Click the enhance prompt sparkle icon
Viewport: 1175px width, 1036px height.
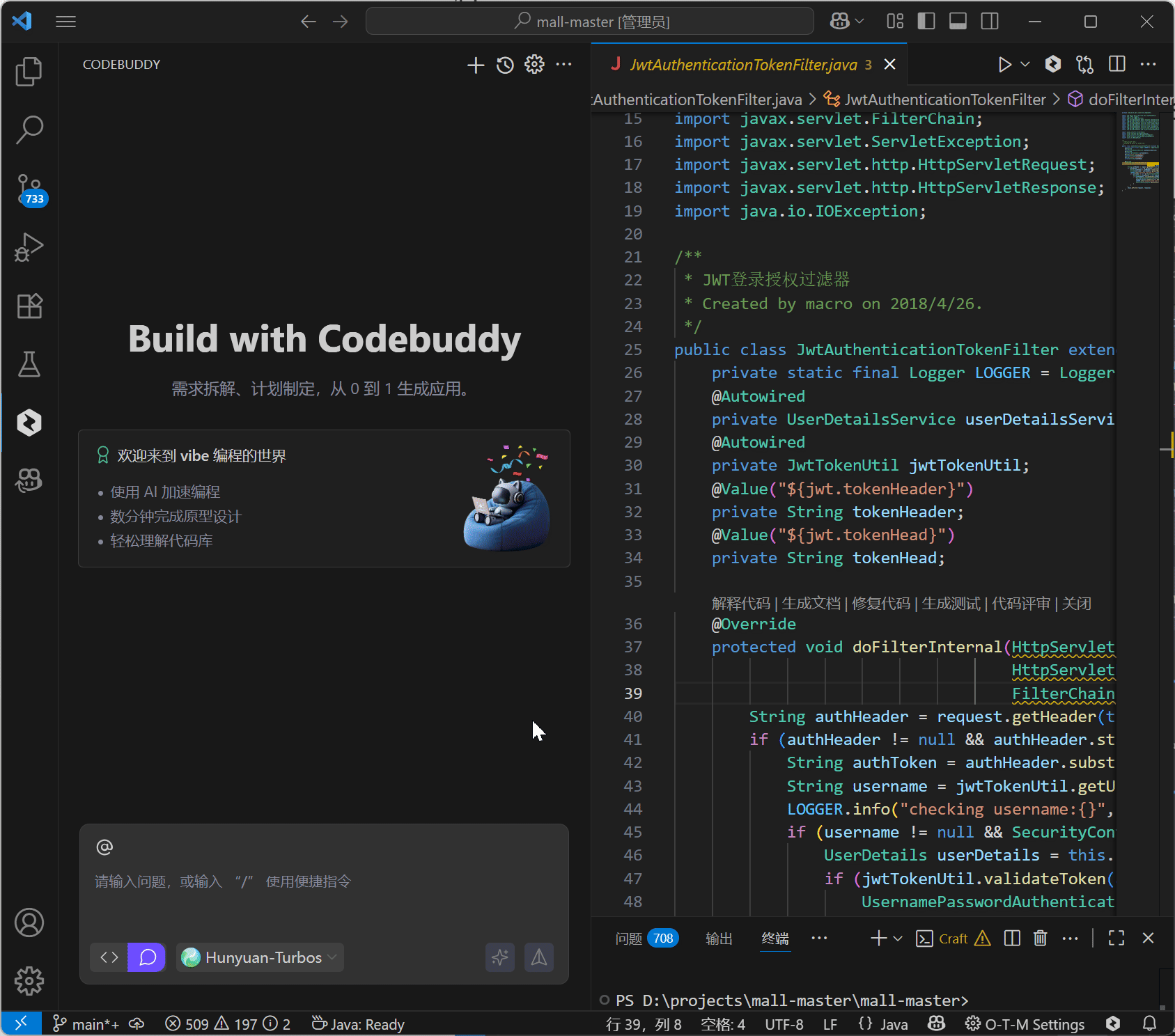tap(499, 957)
